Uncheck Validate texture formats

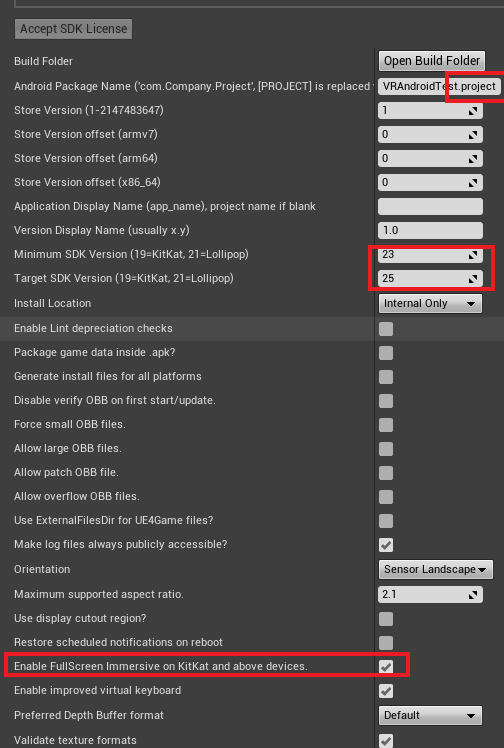click(386, 740)
